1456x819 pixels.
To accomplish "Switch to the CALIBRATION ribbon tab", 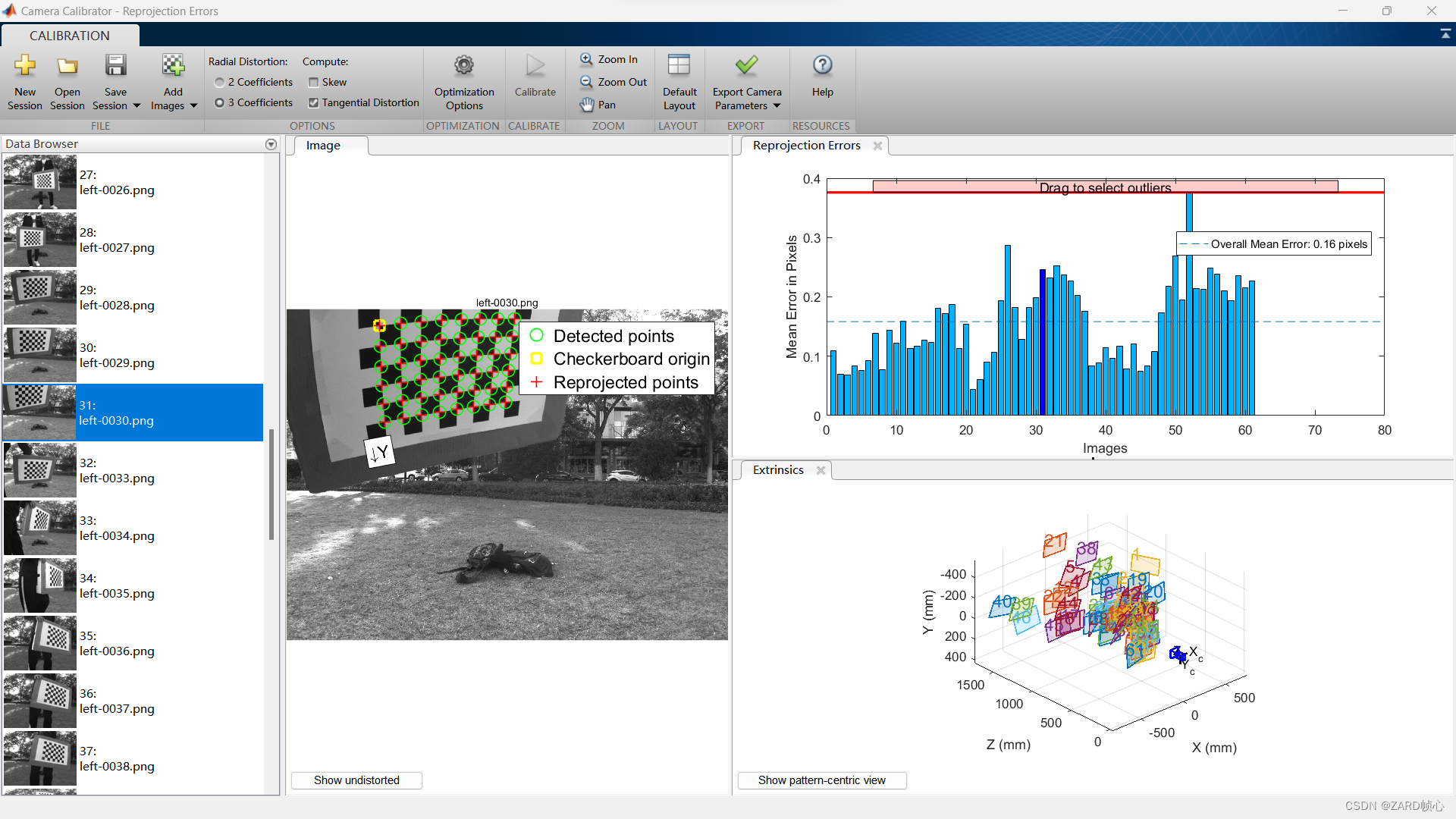I will (70, 36).
